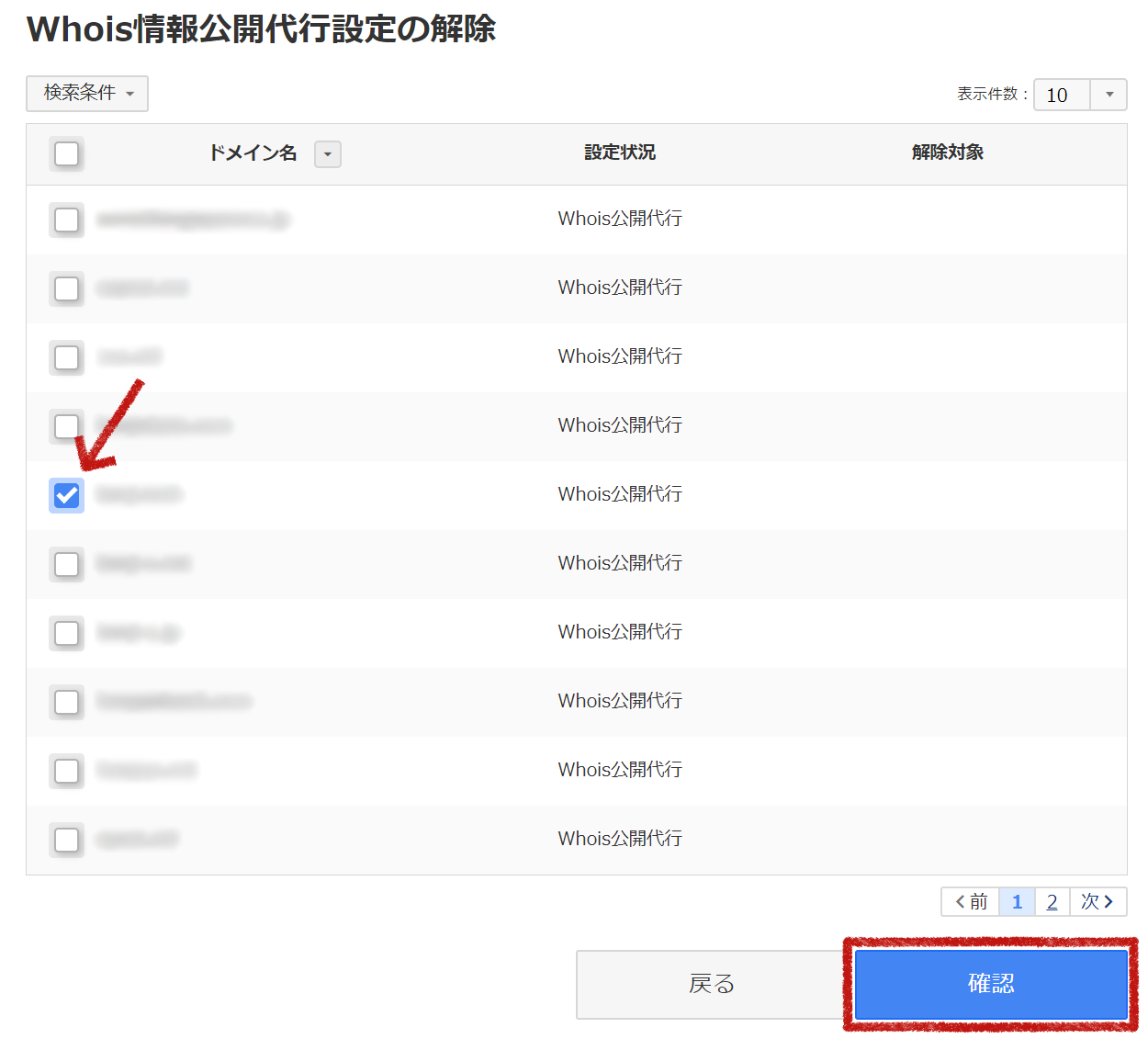Click the 次 next page button
Viewport: 1148px width, 1039px height.
1097,902
